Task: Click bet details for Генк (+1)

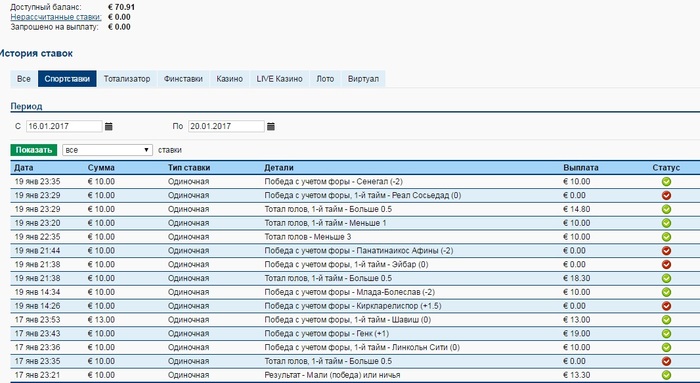Action: 326,334
